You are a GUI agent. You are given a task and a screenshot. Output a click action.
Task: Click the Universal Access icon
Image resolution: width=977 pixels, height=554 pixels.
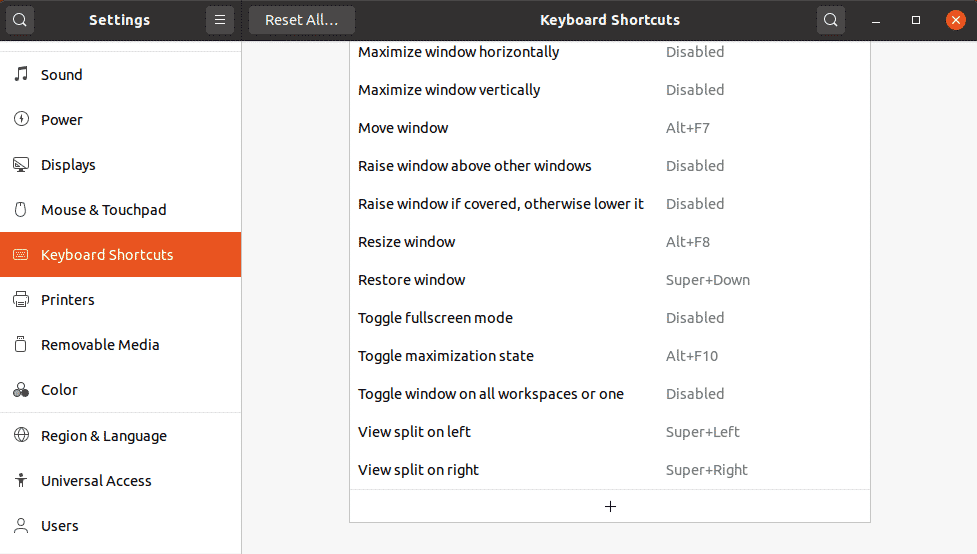coord(21,481)
